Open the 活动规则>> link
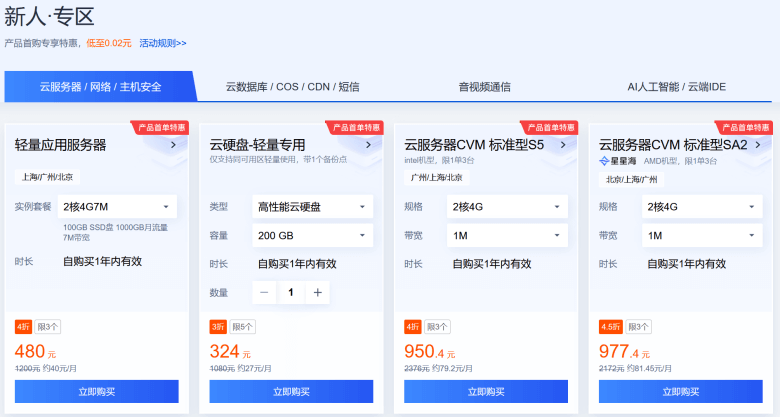 pyautogui.click(x=163, y=44)
